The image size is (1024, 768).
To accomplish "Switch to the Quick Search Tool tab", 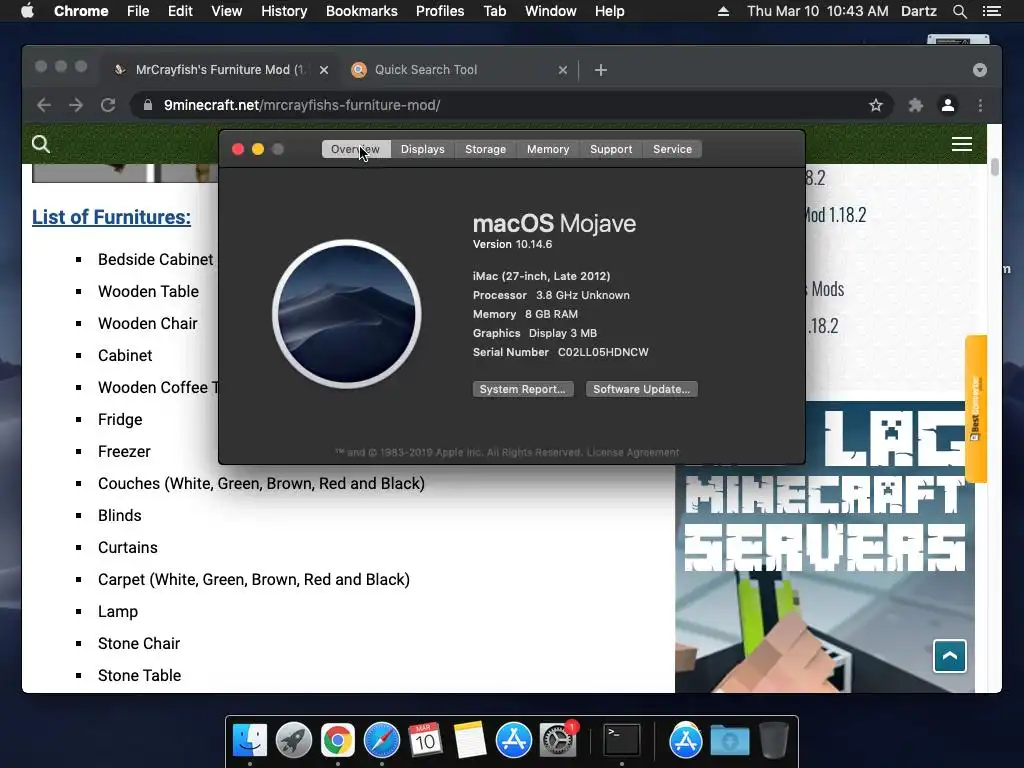I will pos(460,70).
